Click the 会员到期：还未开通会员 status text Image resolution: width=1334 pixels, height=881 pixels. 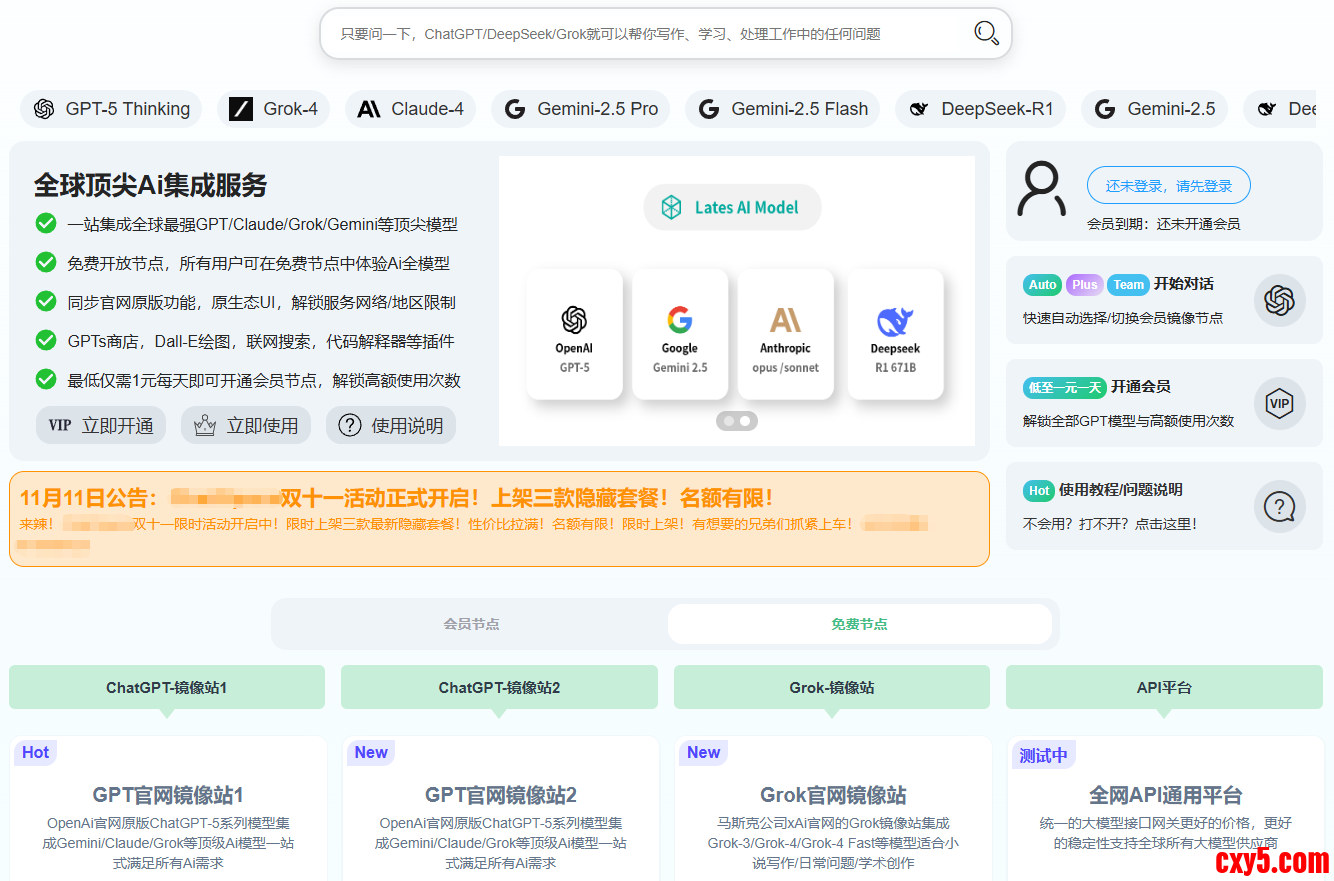(x=1163, y=224)
